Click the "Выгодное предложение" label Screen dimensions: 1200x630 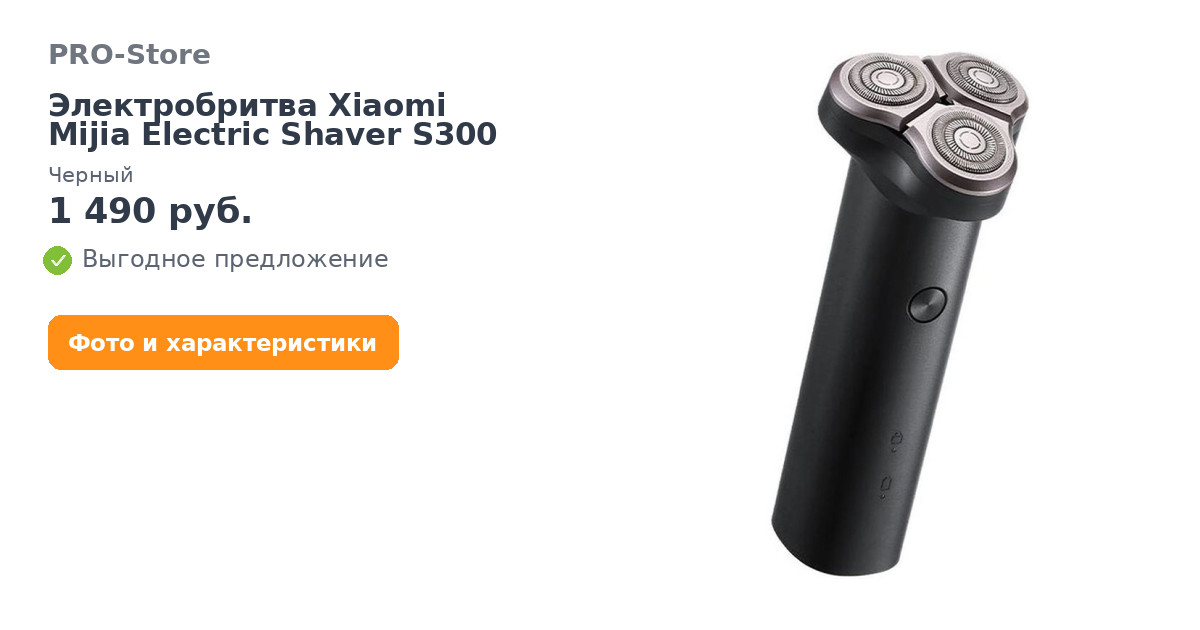(235, 260)
